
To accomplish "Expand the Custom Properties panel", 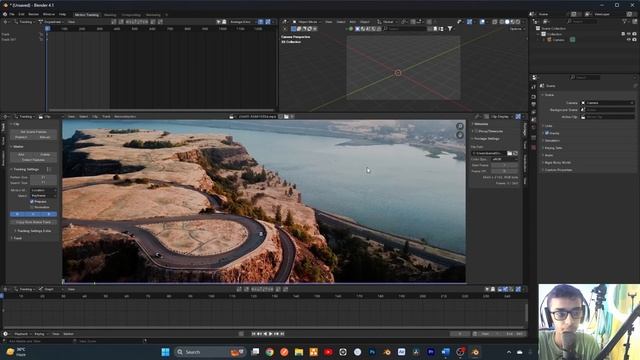I will point(557,170).
